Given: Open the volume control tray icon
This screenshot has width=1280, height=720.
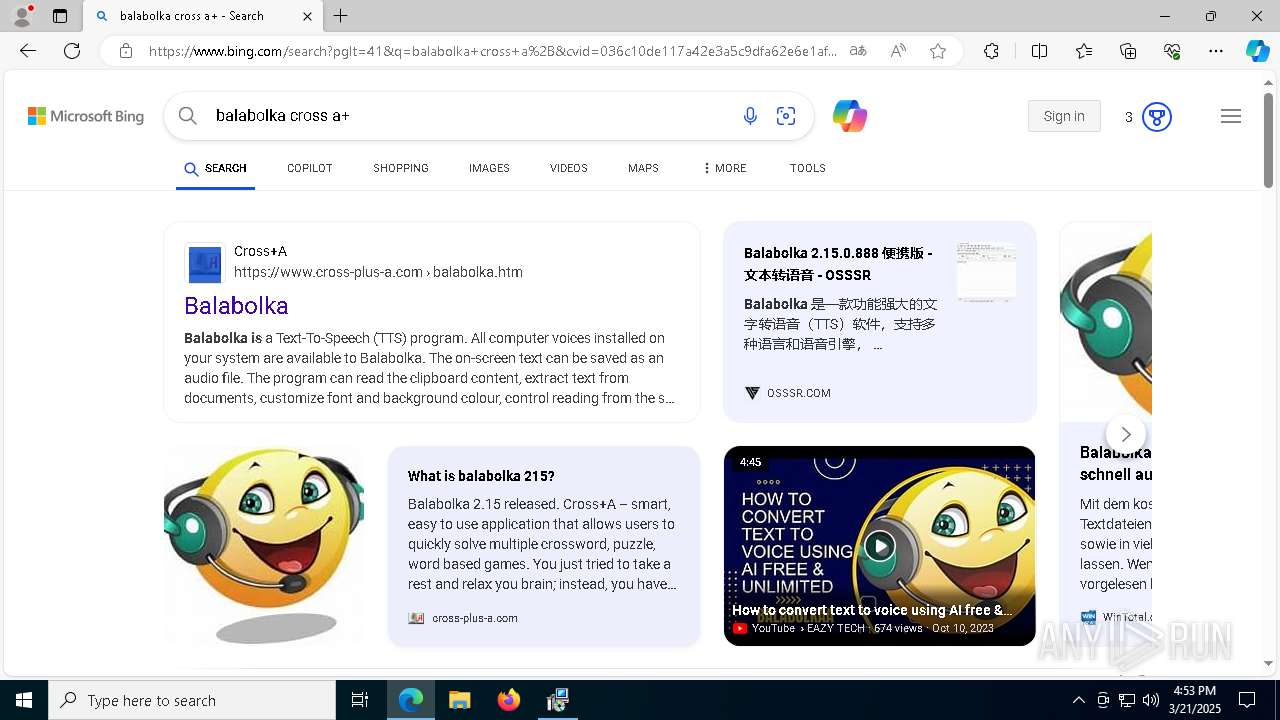Looking at the screenshot, I should pyautogui.click(x=1151, y=700).
